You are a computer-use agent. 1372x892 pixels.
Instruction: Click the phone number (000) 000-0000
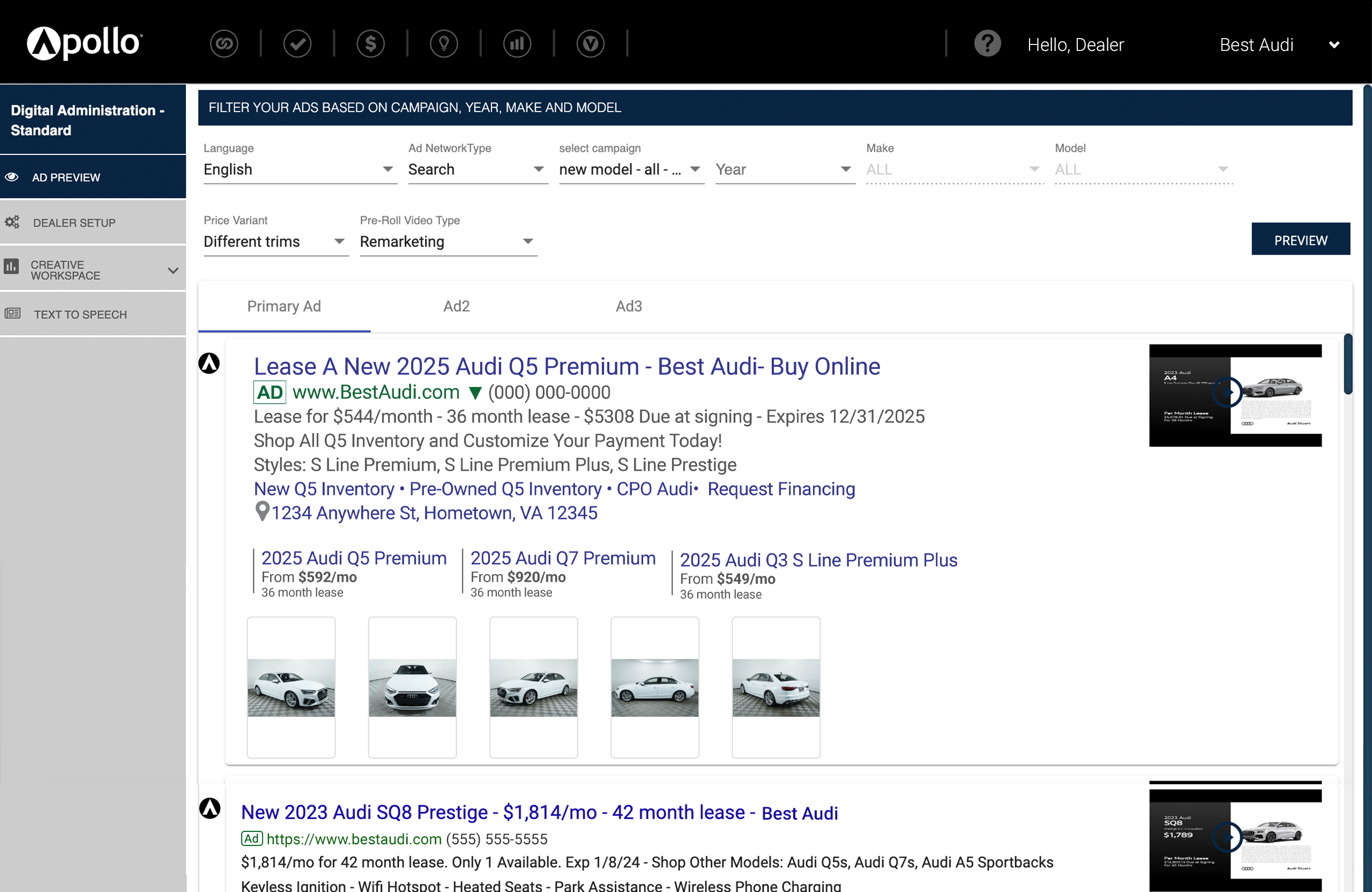(549, 392)
